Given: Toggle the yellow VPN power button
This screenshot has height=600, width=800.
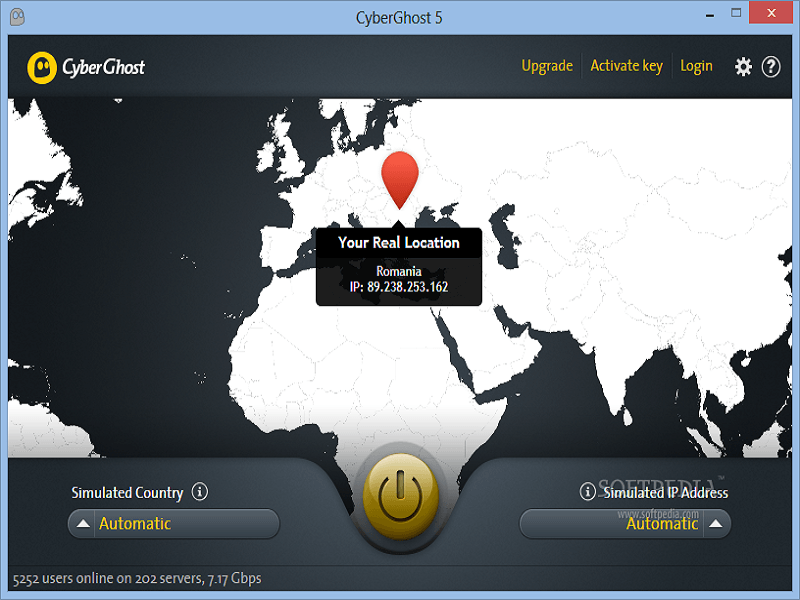Looking at the screenshot, I should 400,496.
